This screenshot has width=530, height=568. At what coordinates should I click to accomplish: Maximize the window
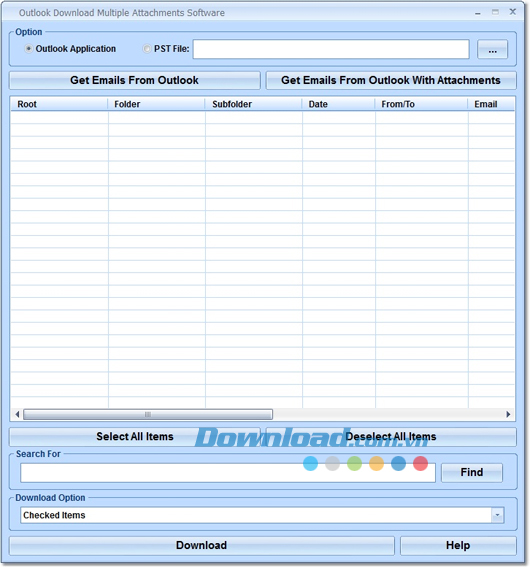pos(495,12)
